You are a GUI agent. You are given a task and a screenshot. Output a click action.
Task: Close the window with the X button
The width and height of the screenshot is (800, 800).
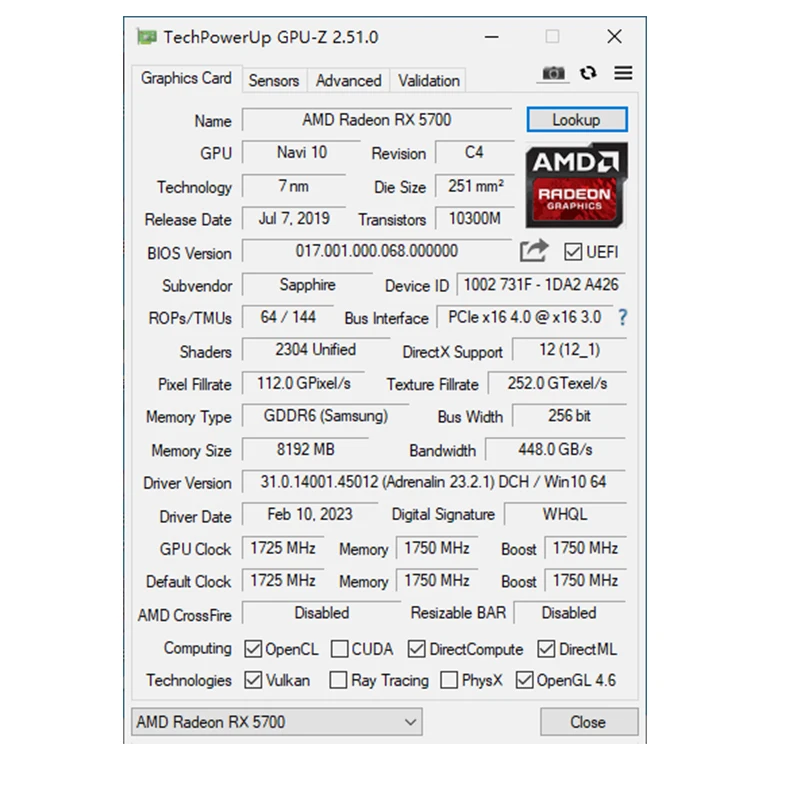615,37
